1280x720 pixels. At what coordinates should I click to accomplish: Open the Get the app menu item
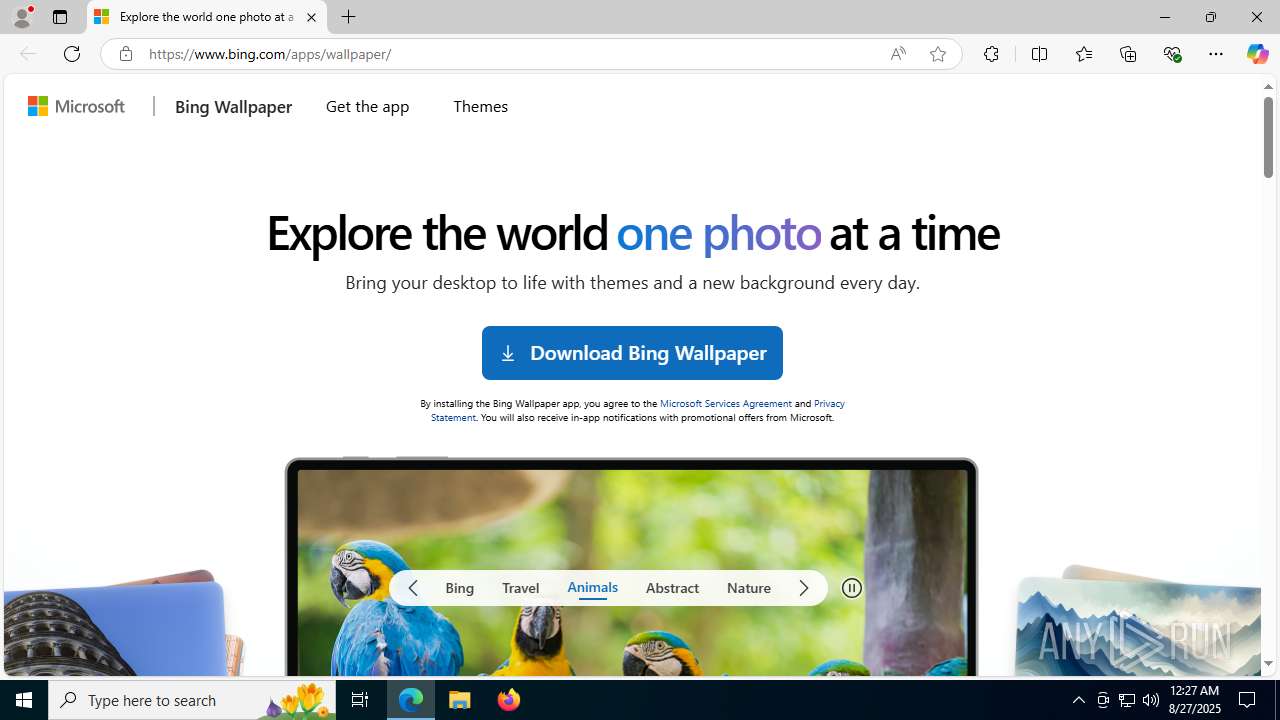coord(367,106)
